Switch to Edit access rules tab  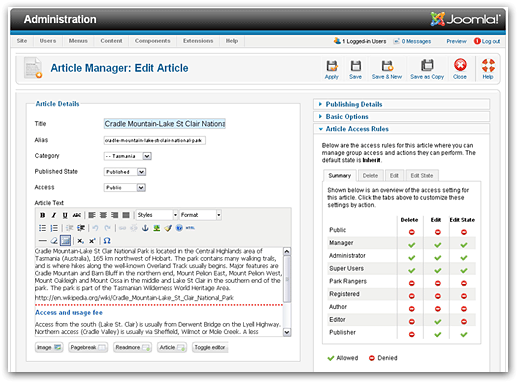point(394,176)
